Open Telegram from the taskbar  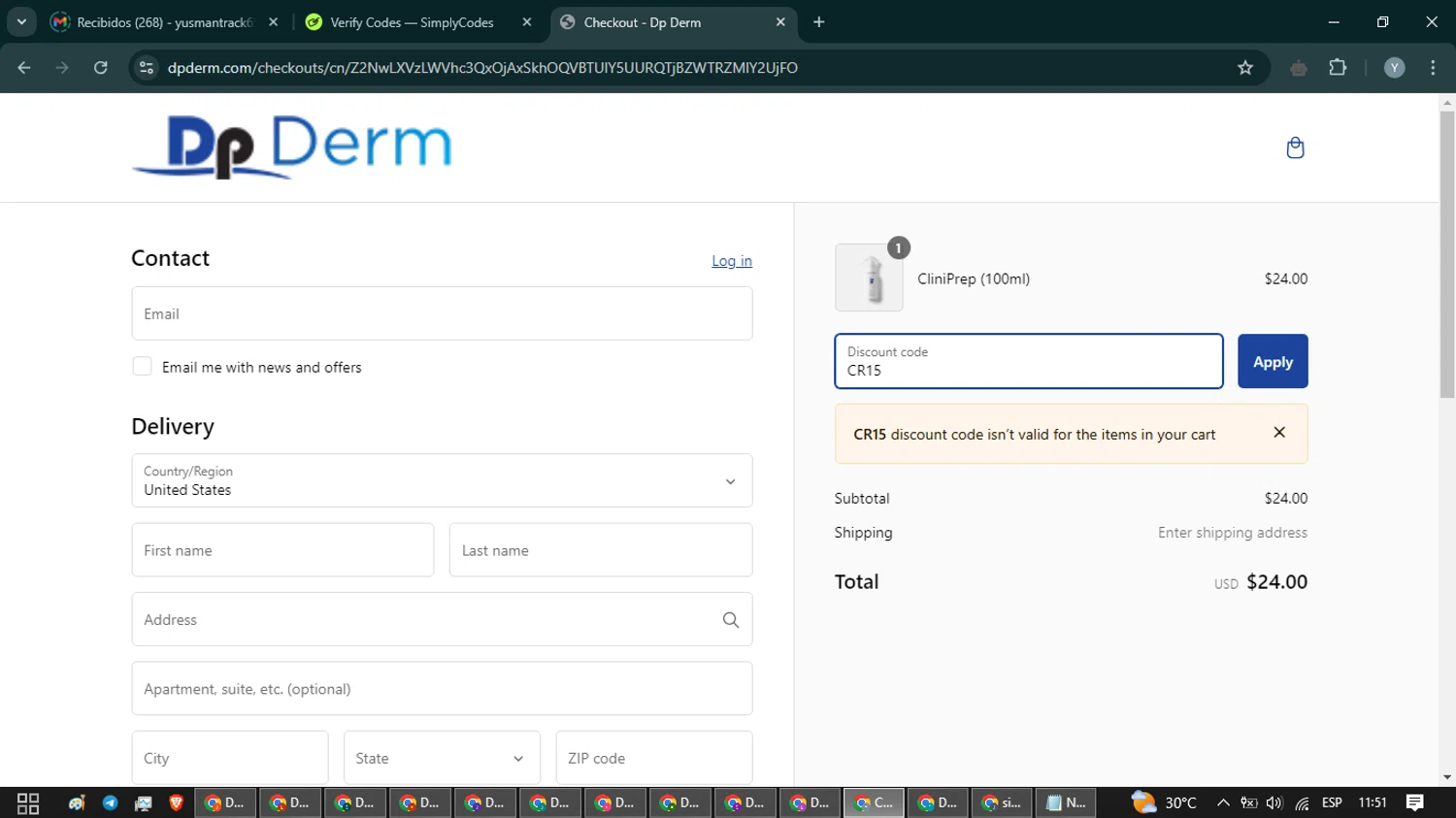(110, 802)
